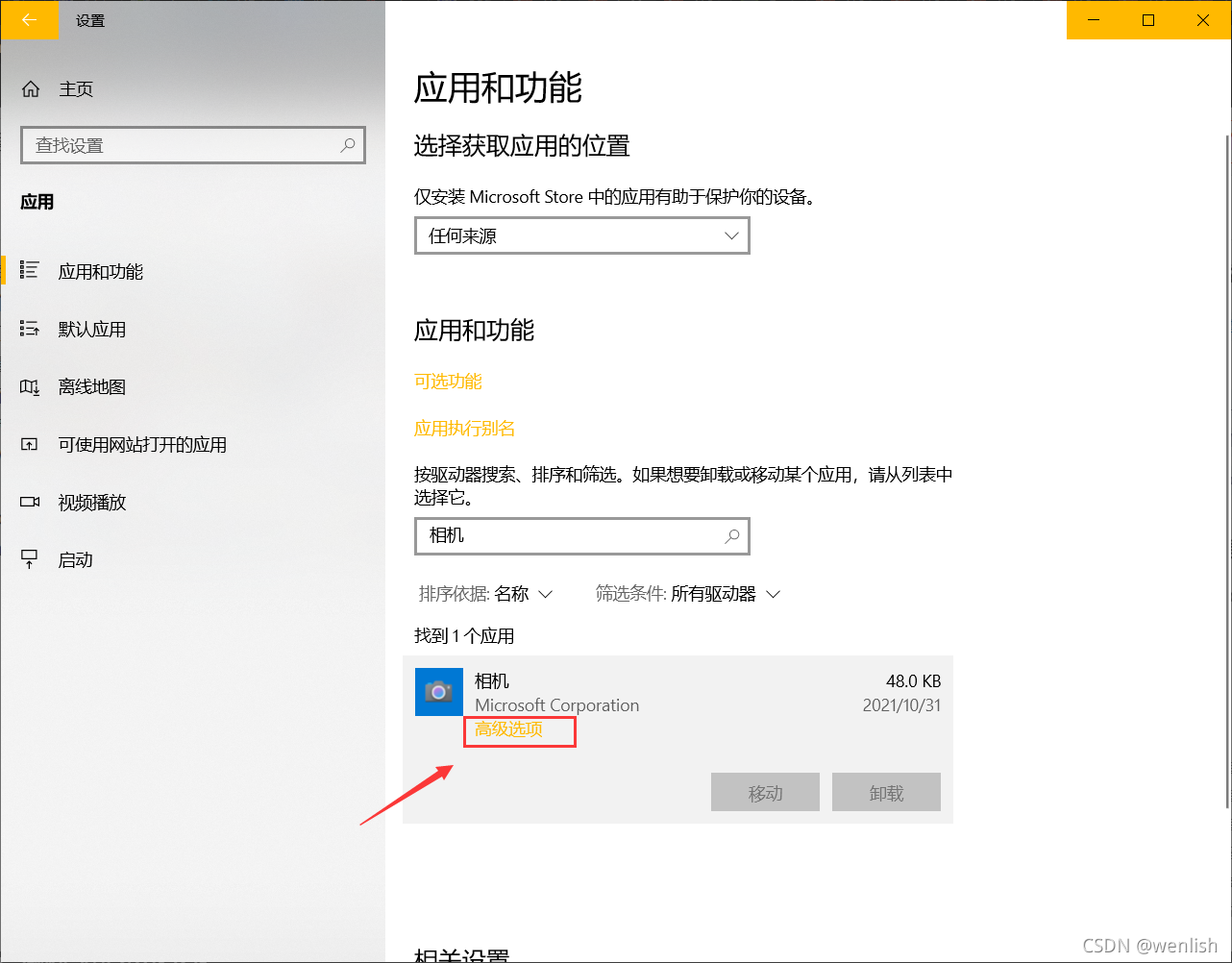
Task: Select the 离线地图 map icon
Action: 30,386
